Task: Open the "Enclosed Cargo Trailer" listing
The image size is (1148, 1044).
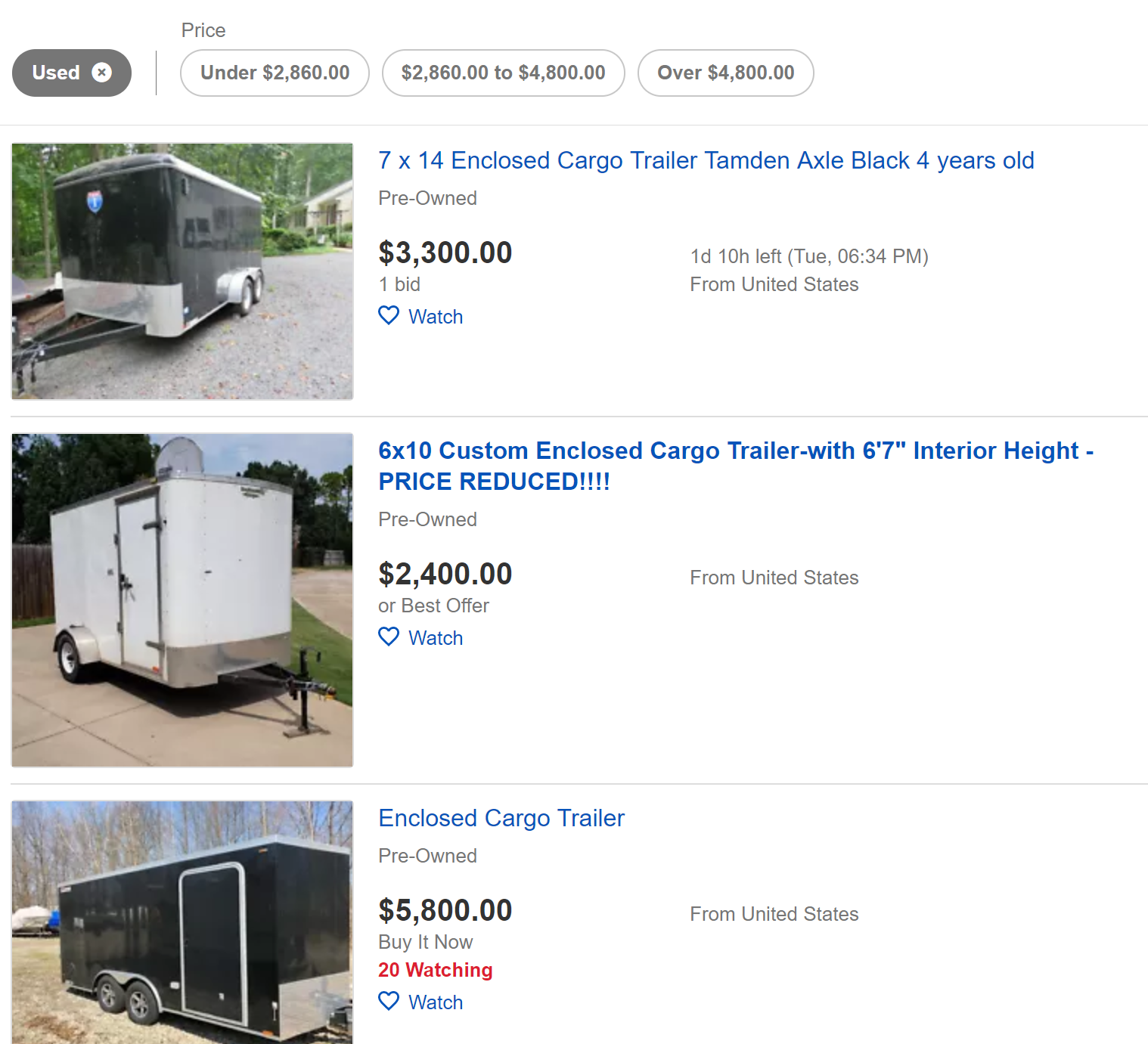Action: [x=501, y=818]
